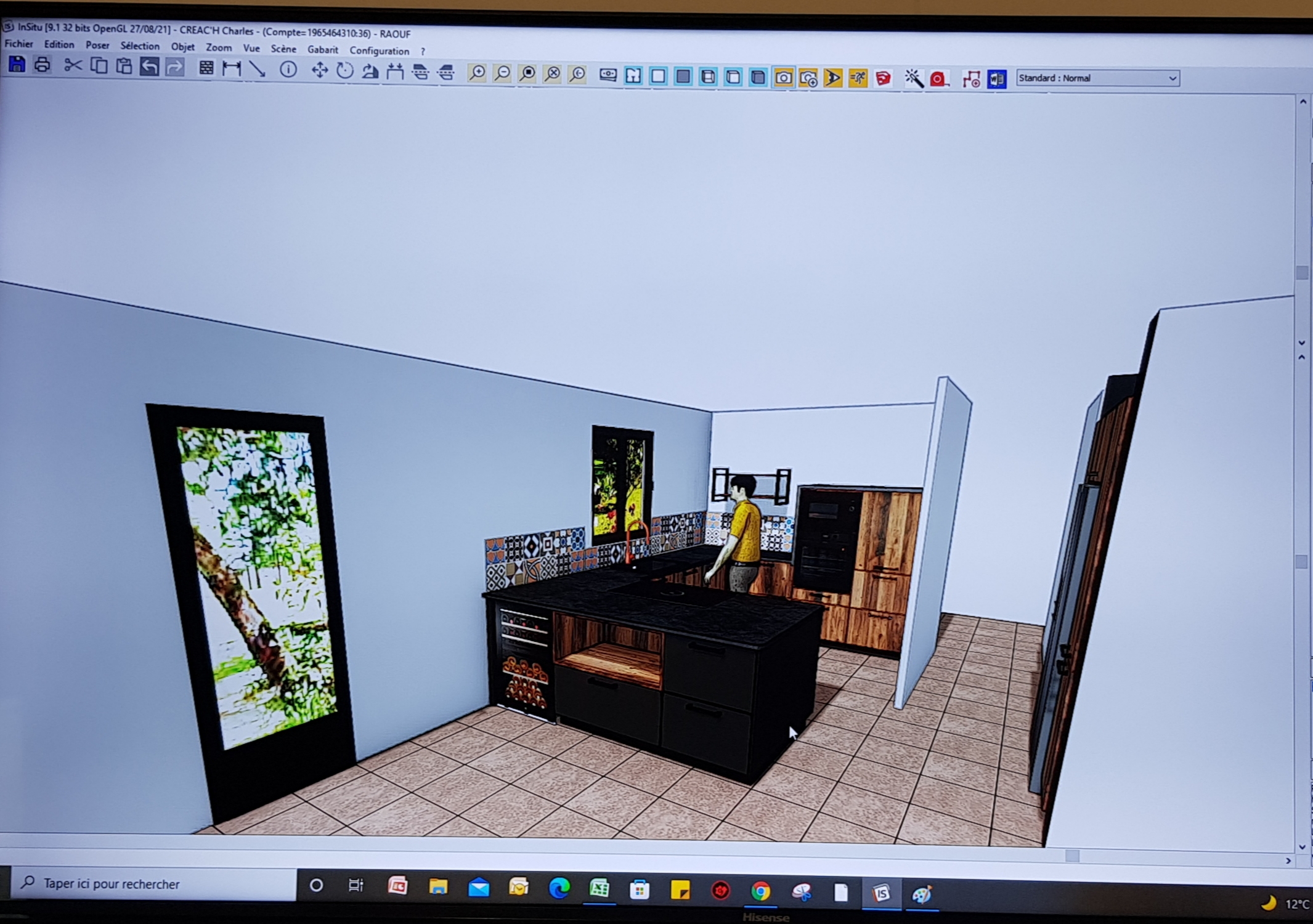Open the Edition menu

point(59,44)
